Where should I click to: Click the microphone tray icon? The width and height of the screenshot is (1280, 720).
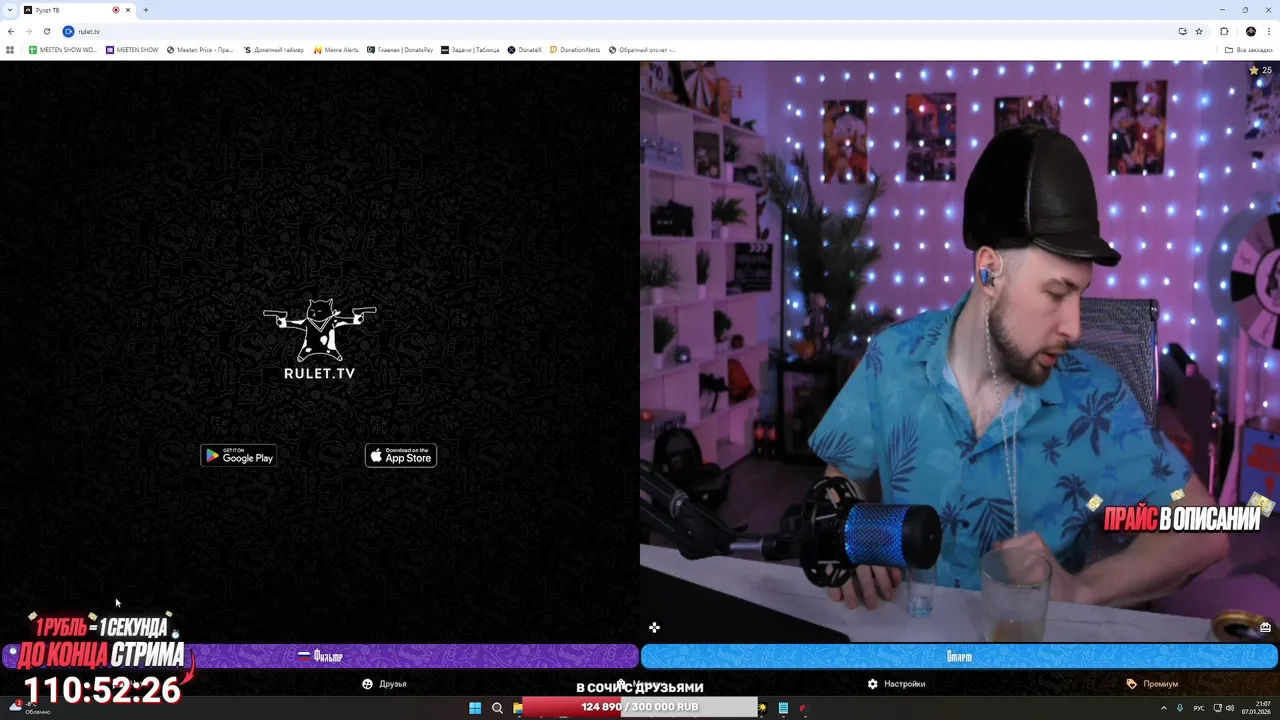click(1180, 708)
